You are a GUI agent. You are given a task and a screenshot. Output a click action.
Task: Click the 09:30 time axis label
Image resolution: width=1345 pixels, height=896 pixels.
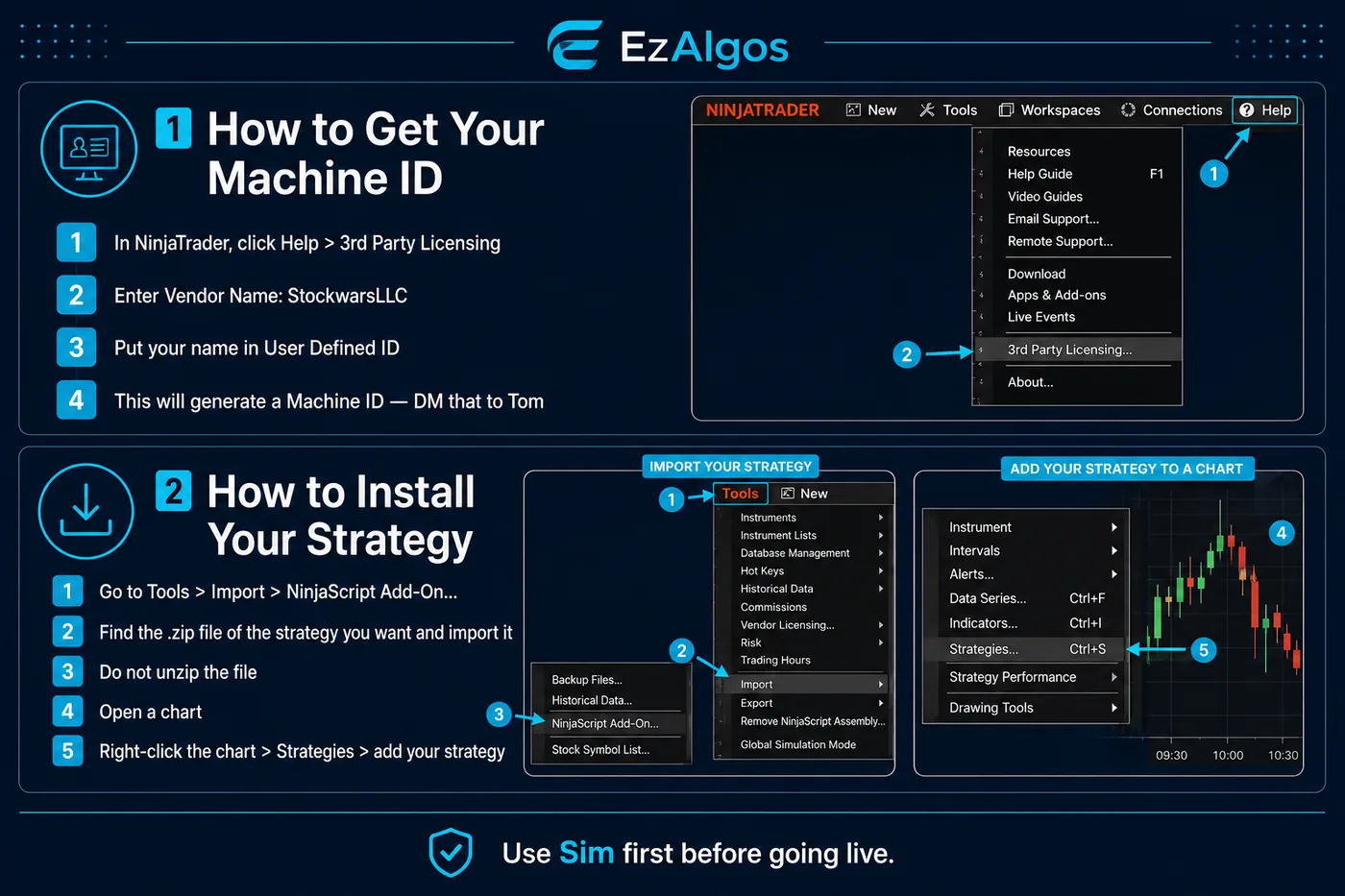[1171, 756]
